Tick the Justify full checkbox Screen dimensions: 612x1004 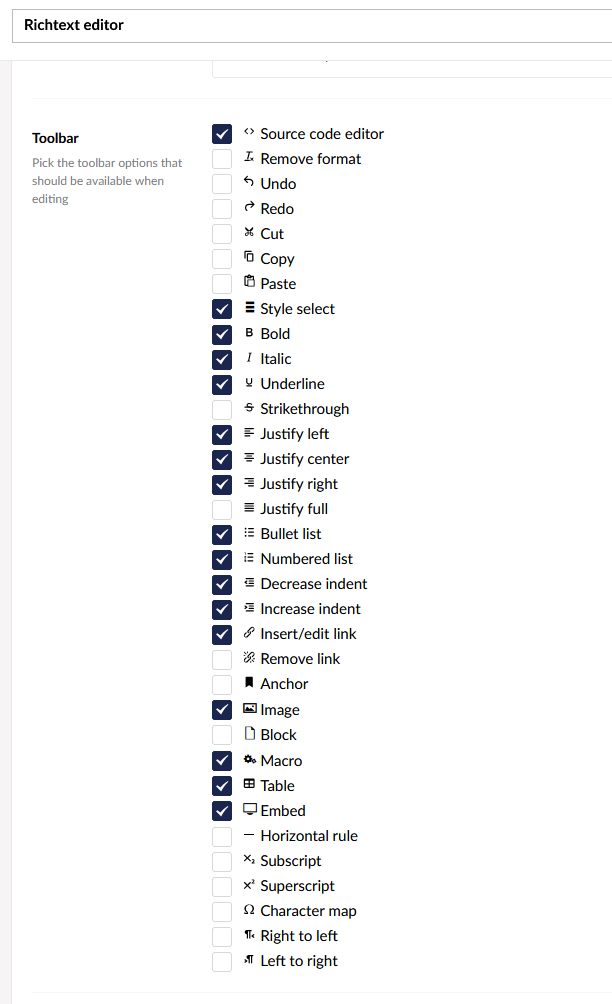(x=222, y=509)
